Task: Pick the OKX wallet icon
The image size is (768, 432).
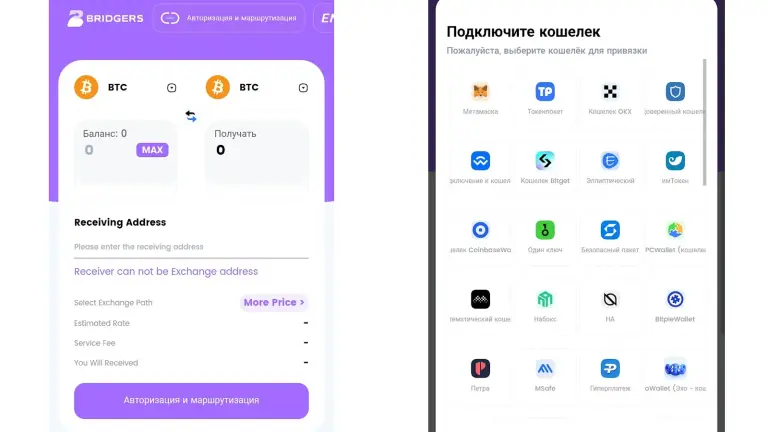Action: [x=610, y=91]
